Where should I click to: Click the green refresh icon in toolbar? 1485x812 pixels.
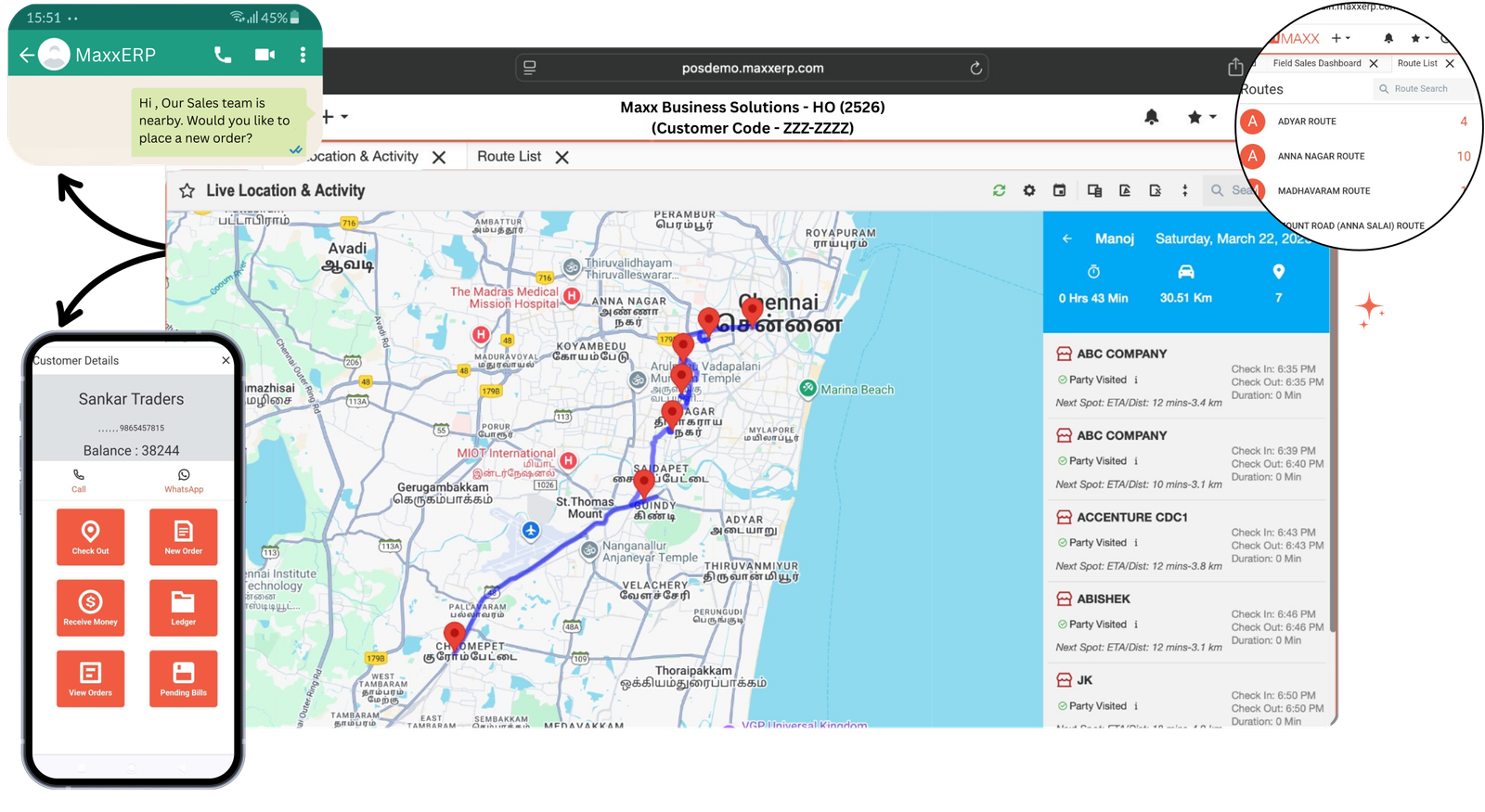pos(999,190)
